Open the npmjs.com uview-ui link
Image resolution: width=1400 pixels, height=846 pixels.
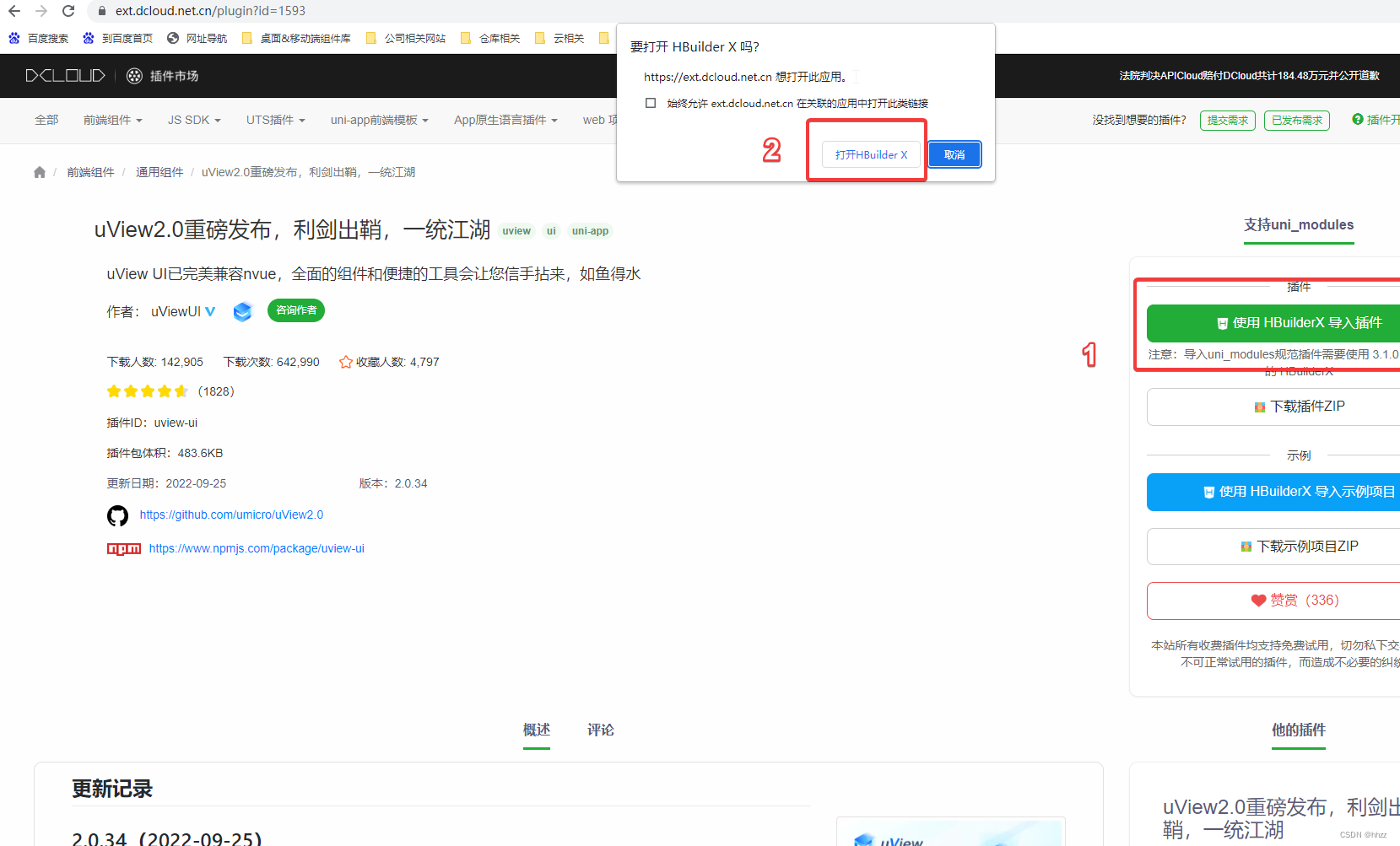tap(257, 548)
